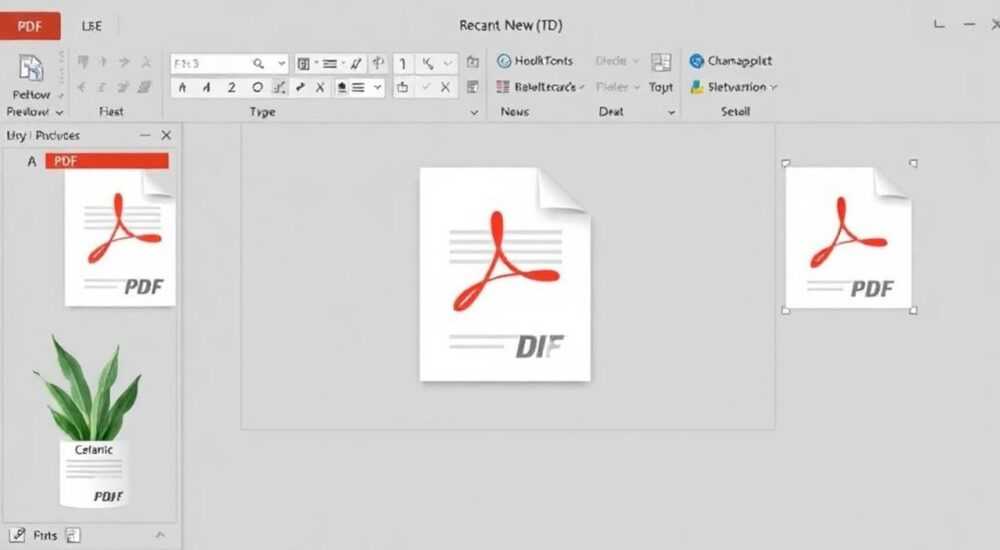Select the red PDF bar in side panel
Screen dimensions: 1000x550
[x=107, y=161]
